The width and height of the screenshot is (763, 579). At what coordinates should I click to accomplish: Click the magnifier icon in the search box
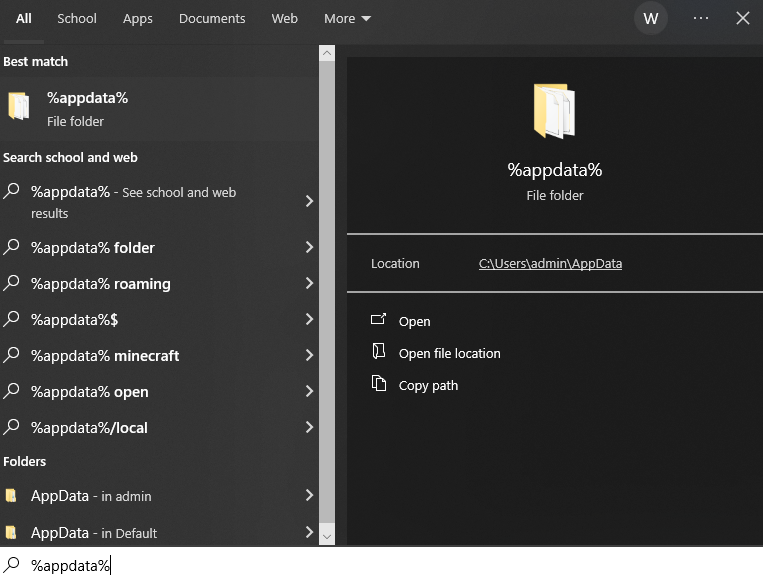pos(12,565)
